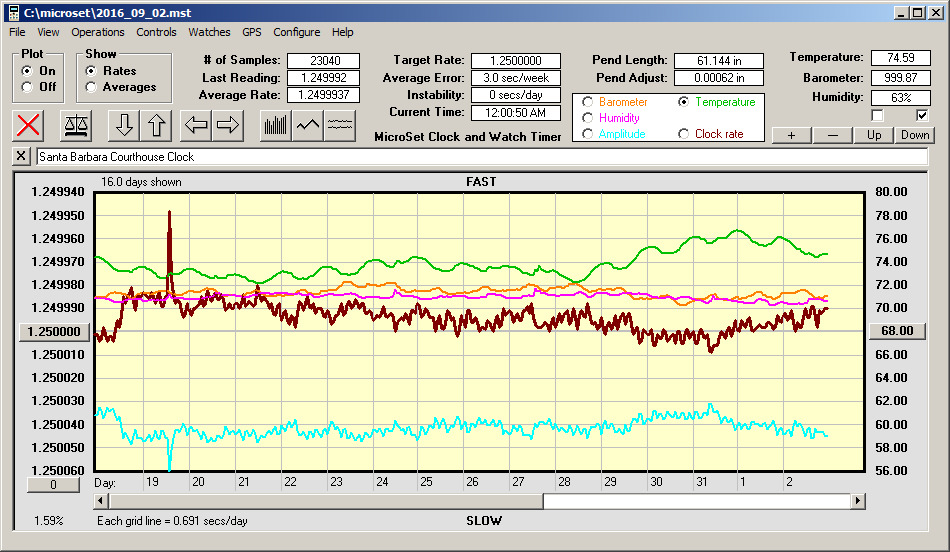Click the Down button
This screenshot has height=552, width=950.
click(x=915, y=135)
